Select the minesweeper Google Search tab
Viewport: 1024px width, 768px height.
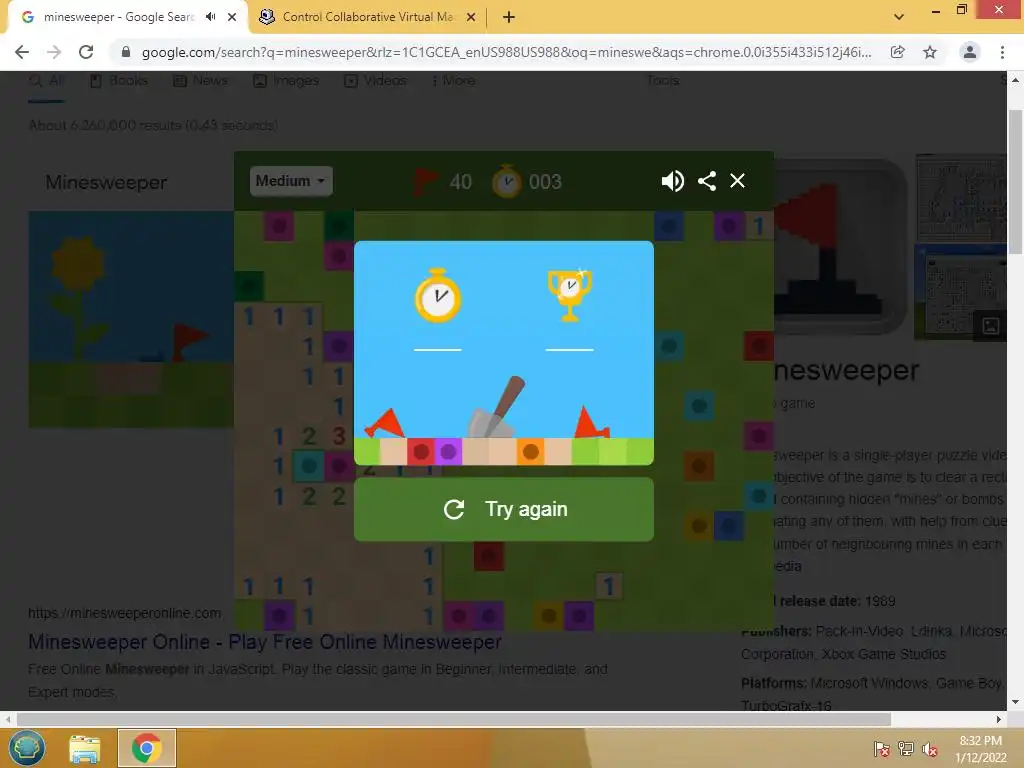point(118,17)
